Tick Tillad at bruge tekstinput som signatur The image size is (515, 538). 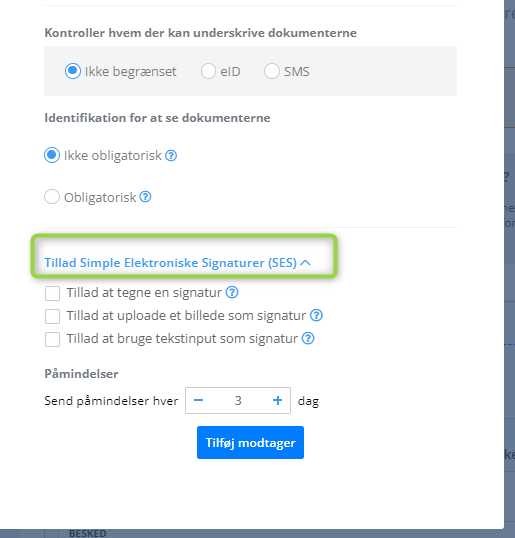tap(52, 339)
